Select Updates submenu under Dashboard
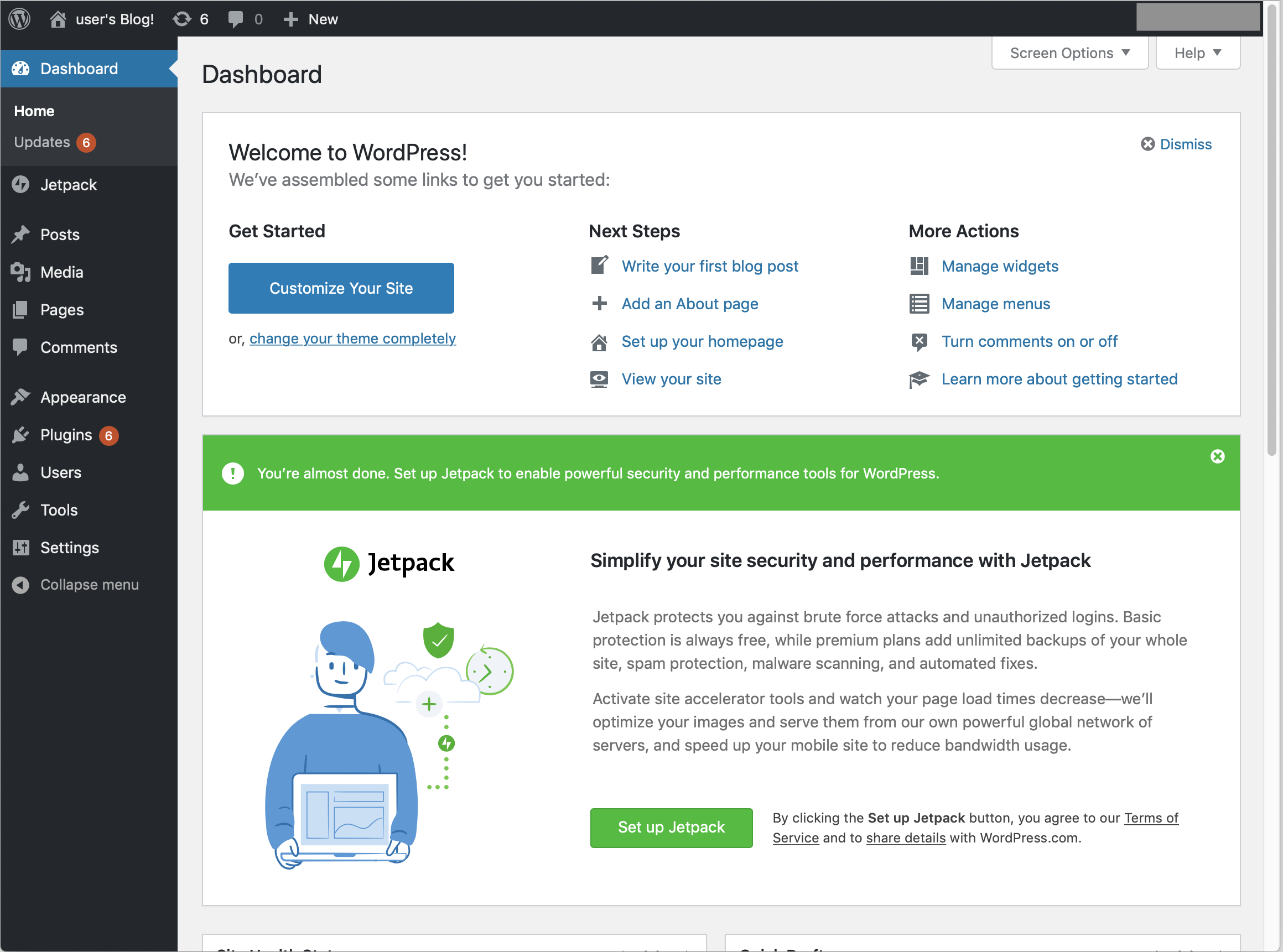 point(54,142)
